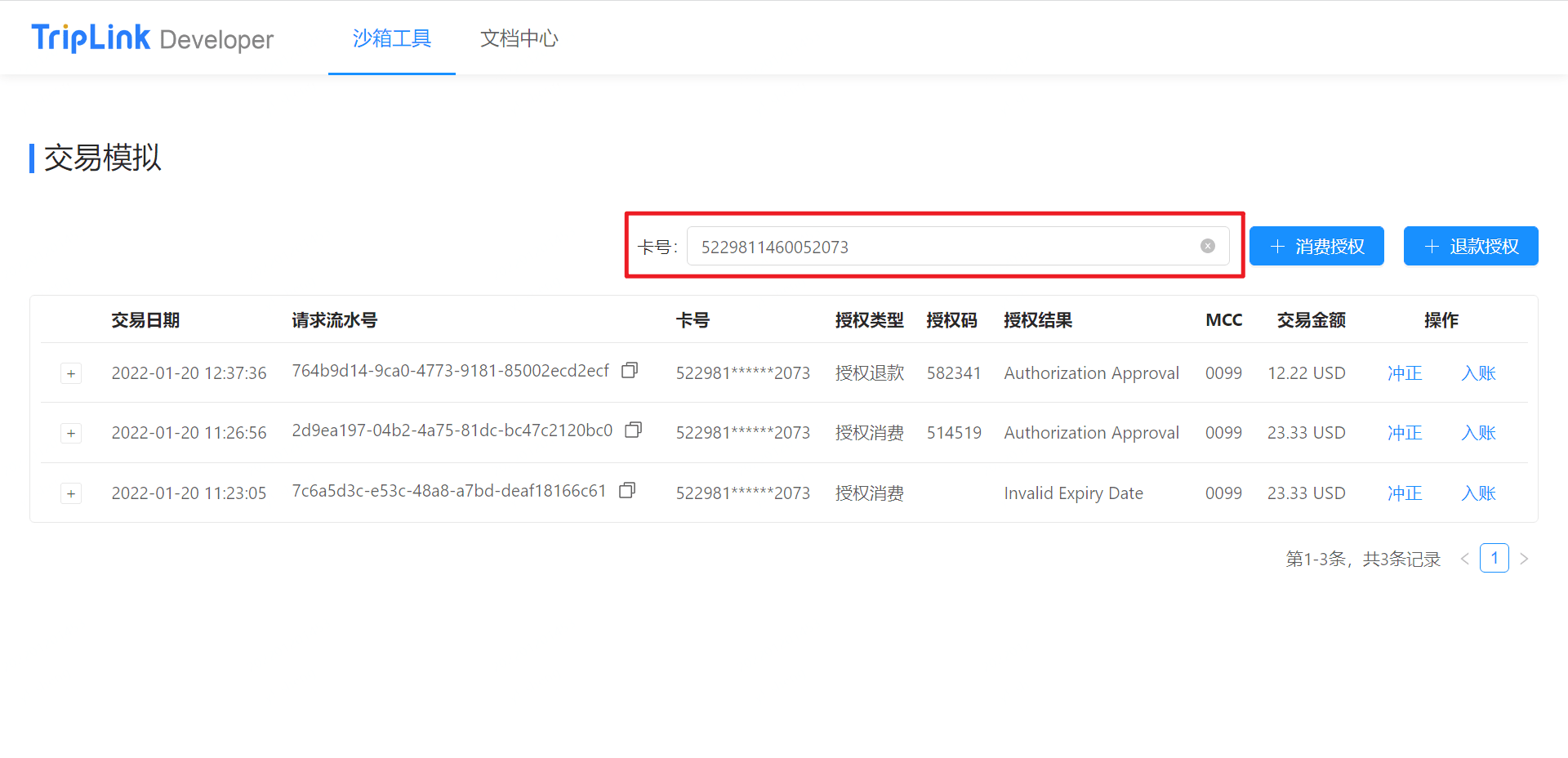Expand the 11:26:56 transaction row
This screenshot has height=758, width=1568.
click(71, 433)
